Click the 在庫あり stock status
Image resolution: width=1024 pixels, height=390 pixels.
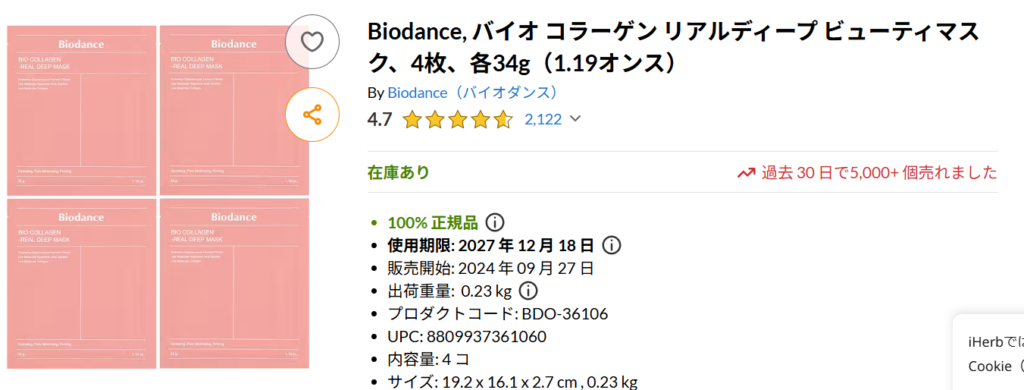(398, 172)
